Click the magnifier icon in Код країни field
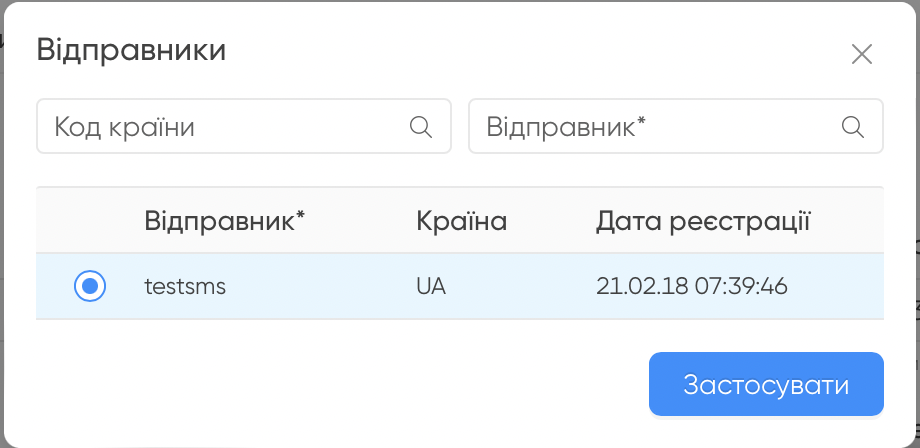 tap(421, 127)
